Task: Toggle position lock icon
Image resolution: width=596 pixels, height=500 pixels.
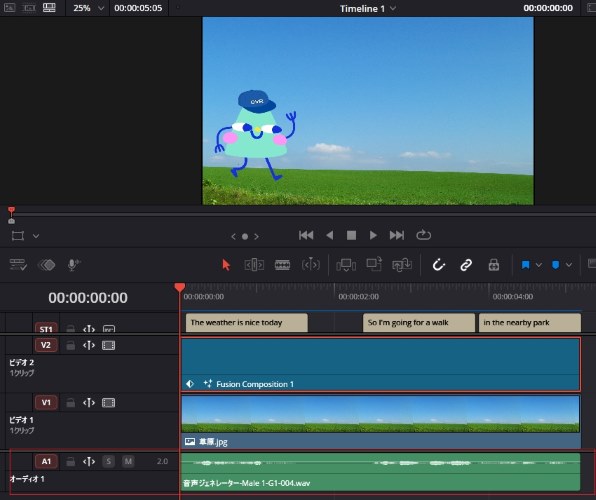Action: coord(494,265)
